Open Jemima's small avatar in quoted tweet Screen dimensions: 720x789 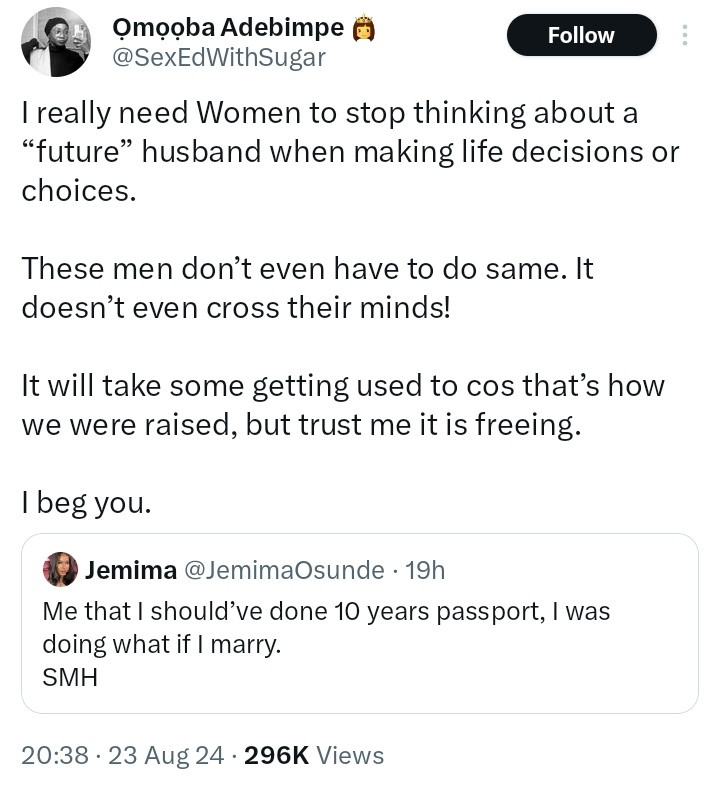tap(60, 569)
